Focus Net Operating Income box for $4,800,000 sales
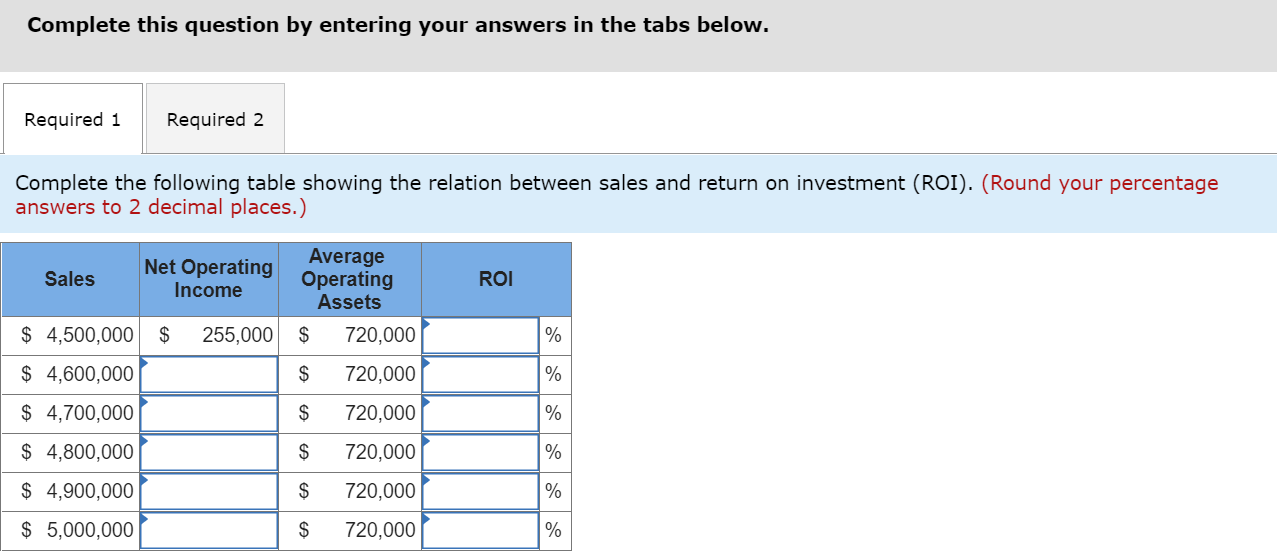1288x557 pixels. [209, 452]
